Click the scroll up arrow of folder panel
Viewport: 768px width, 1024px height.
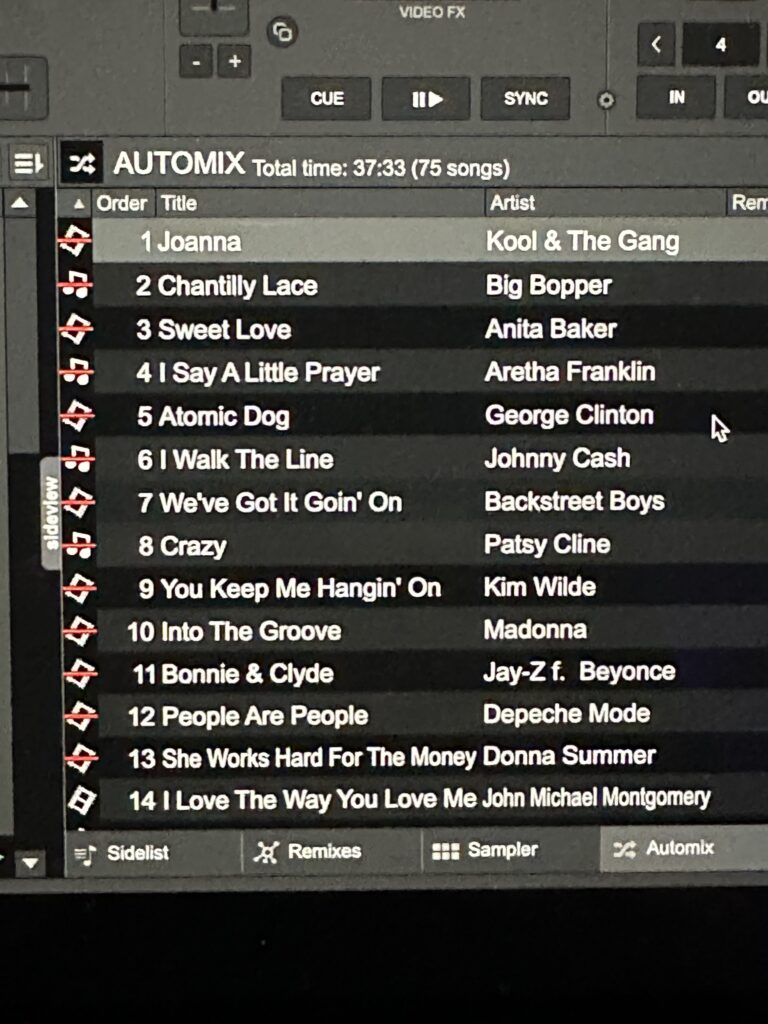click(x=20, y=203)
